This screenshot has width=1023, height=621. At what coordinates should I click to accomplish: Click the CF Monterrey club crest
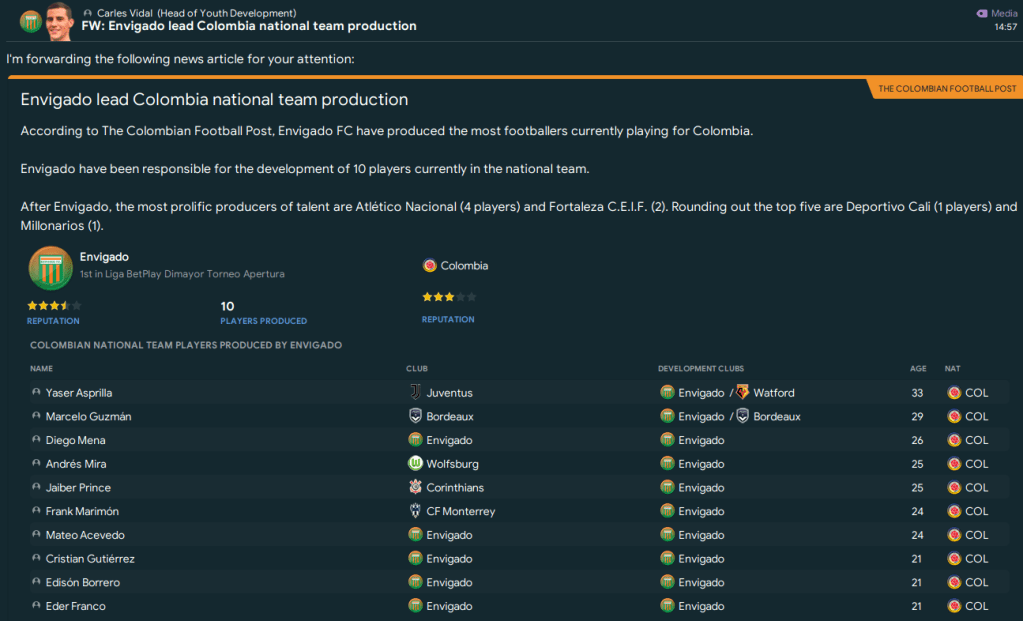point(416,511)
